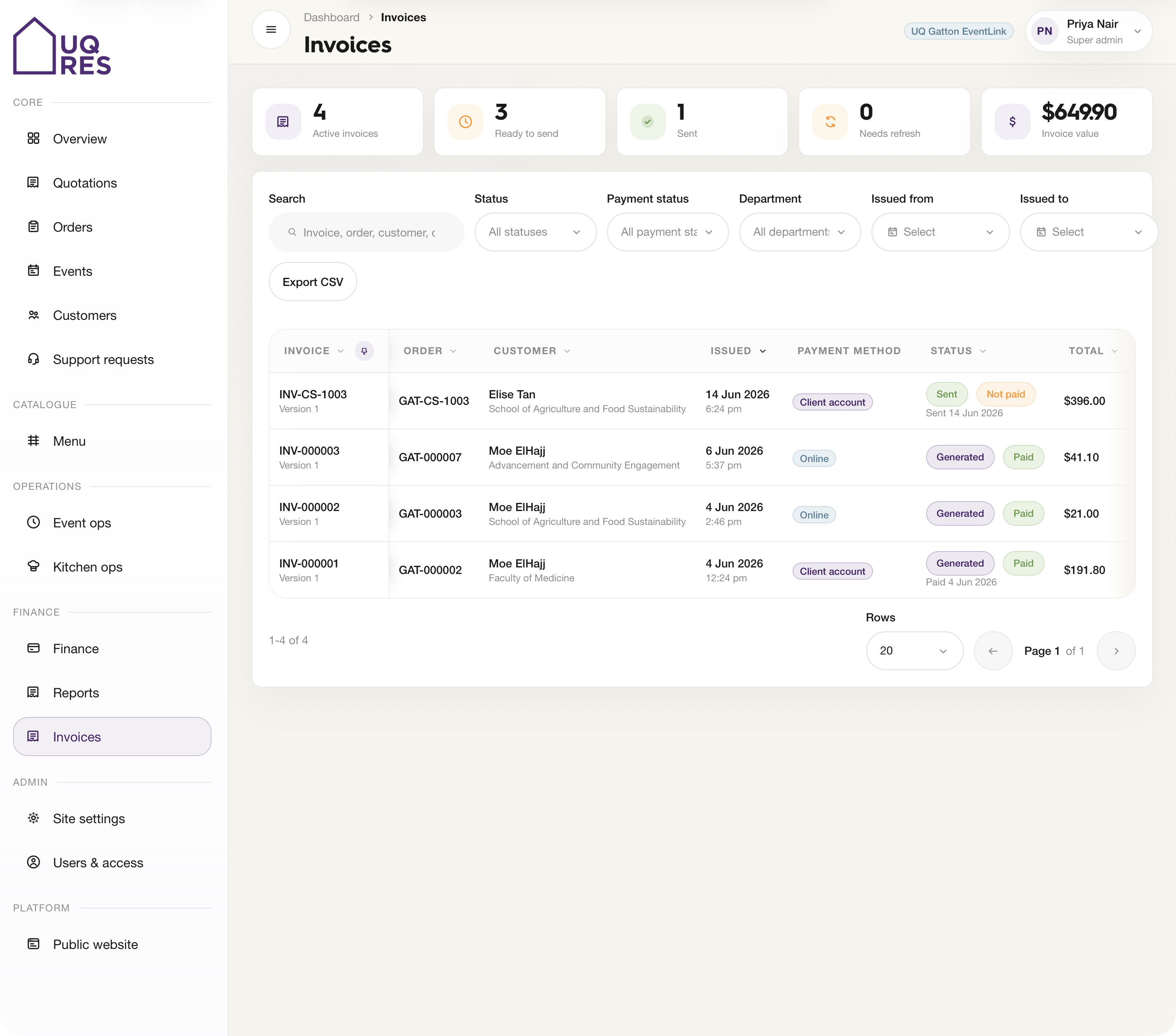Go to the previous page arrow
This screenshot has height=1036, width=1176.
[993, 651]
